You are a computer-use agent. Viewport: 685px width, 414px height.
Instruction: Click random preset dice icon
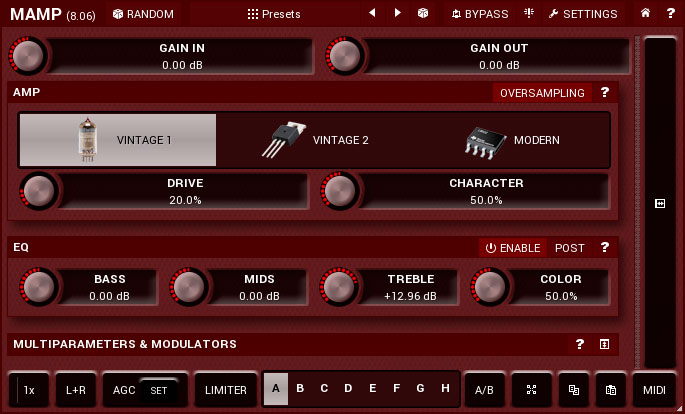coord(422,14)
